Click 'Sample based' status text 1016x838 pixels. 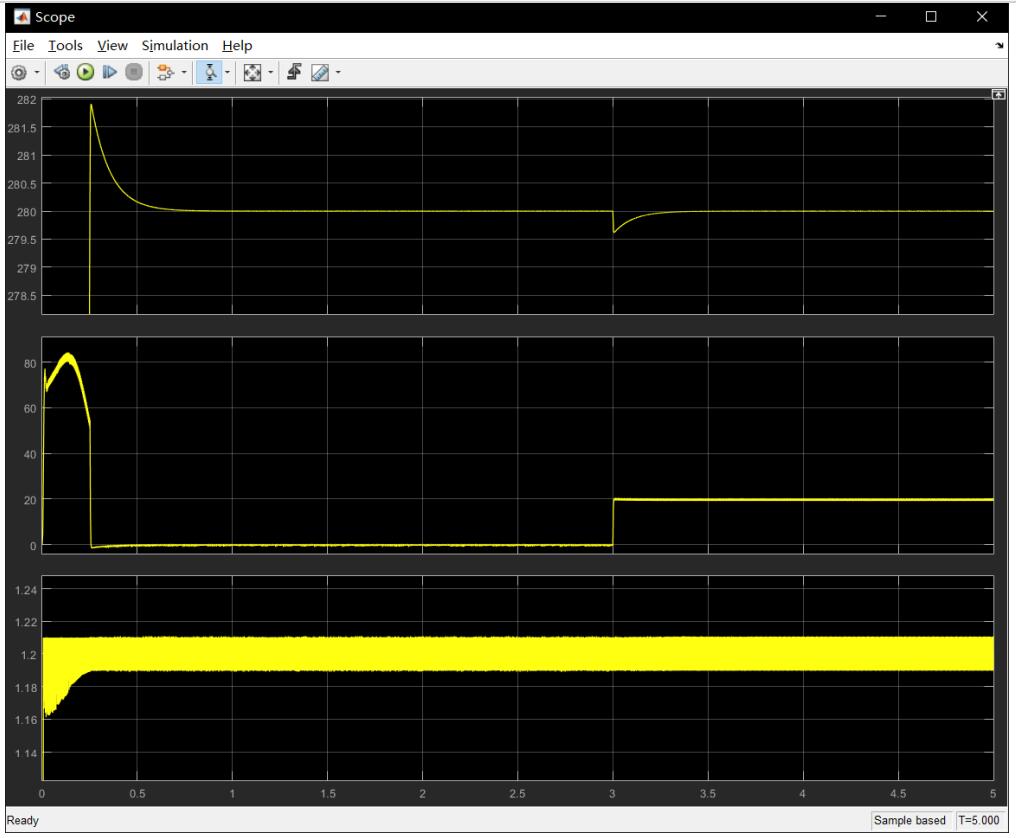[910, 821]
